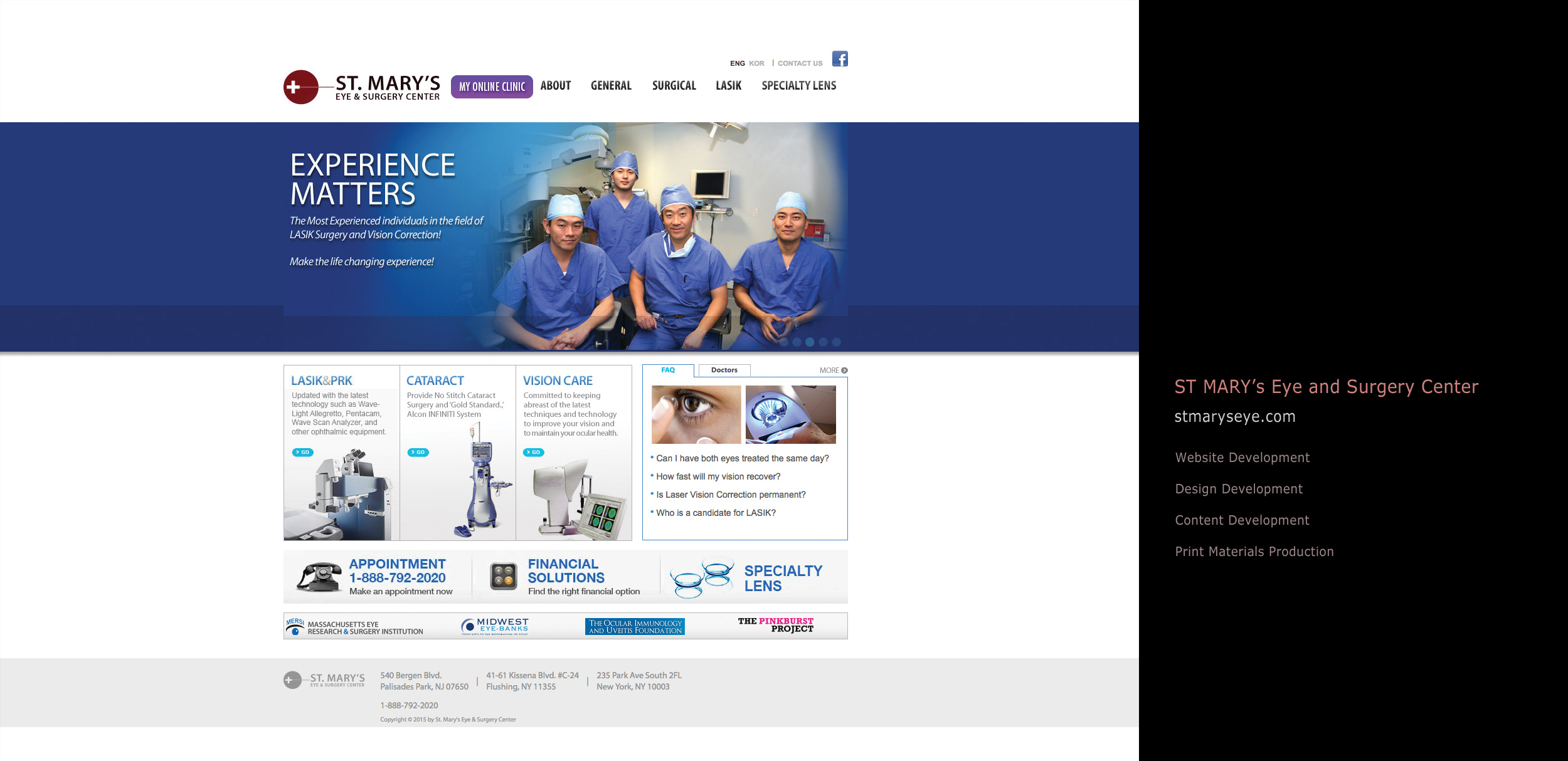Select the first carousel slide dot
Screen dimensions: 1568x761
coord(783,342)
